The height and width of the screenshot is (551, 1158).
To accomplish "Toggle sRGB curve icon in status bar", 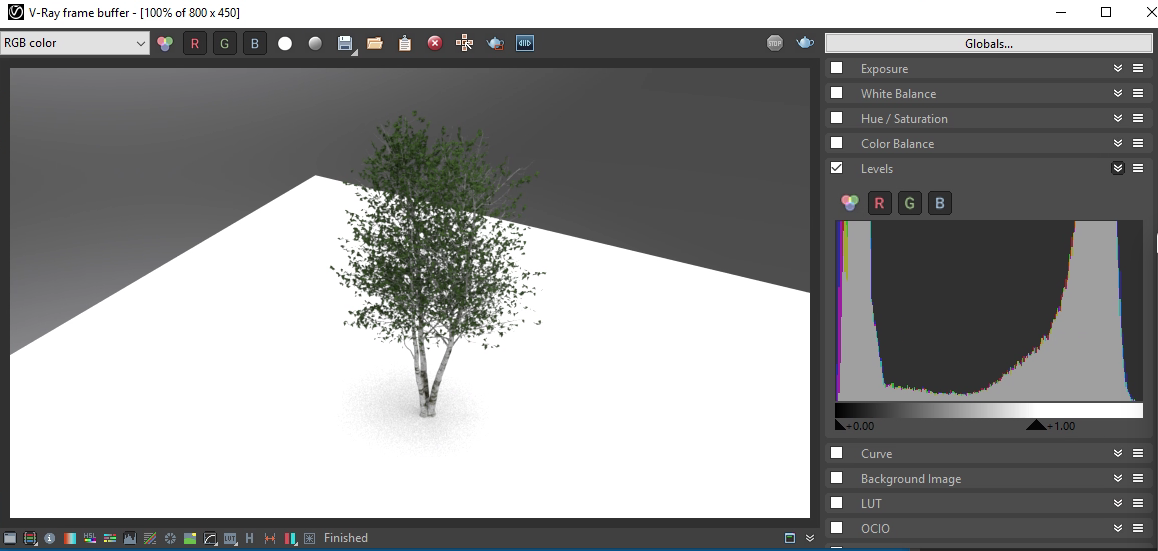I will point(210,538).
